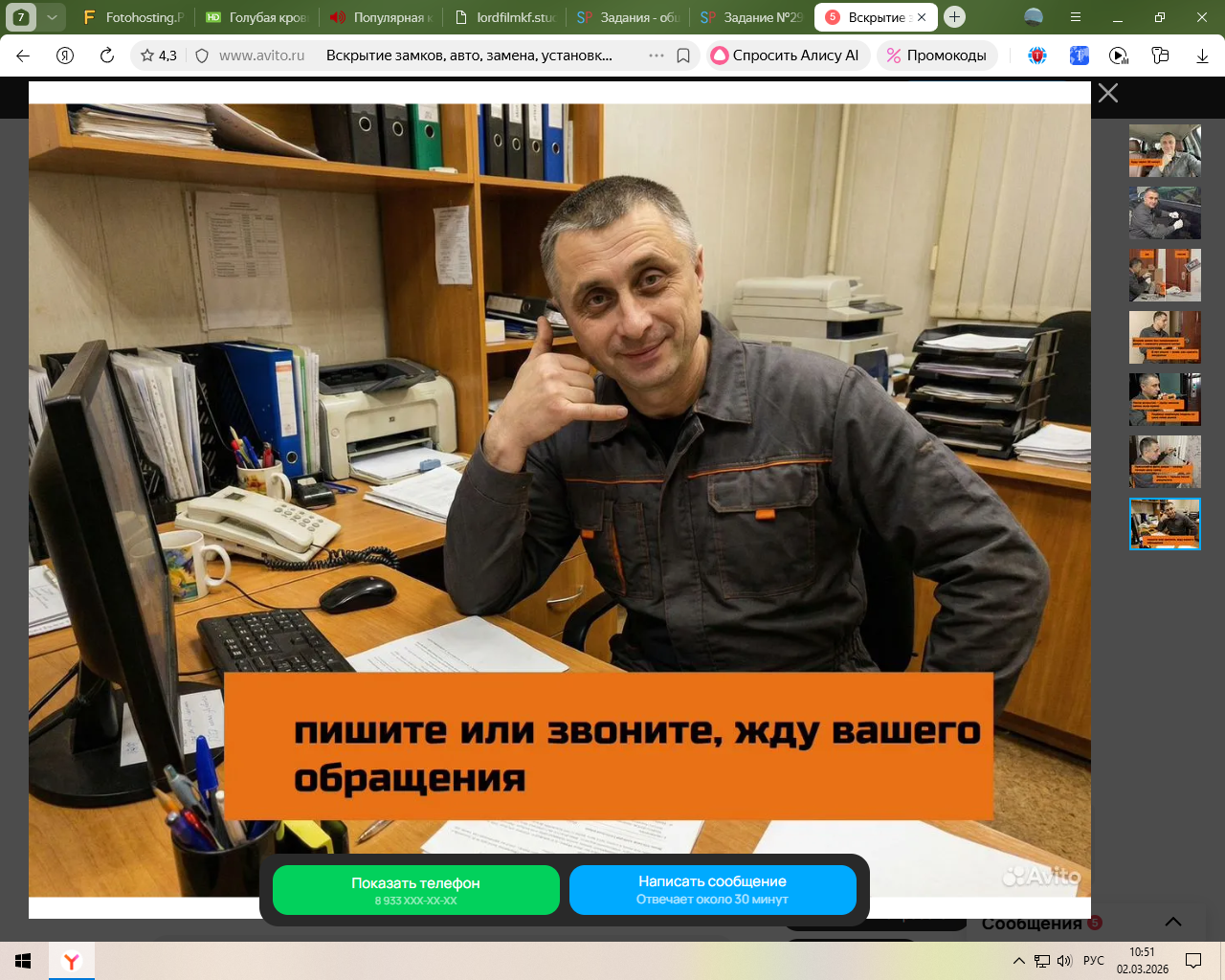
Task: Open a new browser tab
Action: pyautogui.click(x=954, y=17)
